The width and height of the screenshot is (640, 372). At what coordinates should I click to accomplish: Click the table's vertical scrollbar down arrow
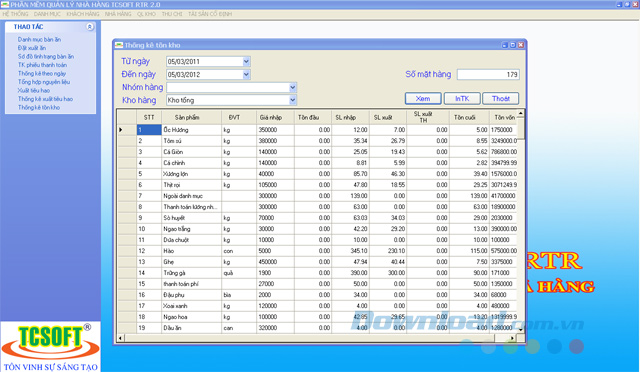(520, 329)
